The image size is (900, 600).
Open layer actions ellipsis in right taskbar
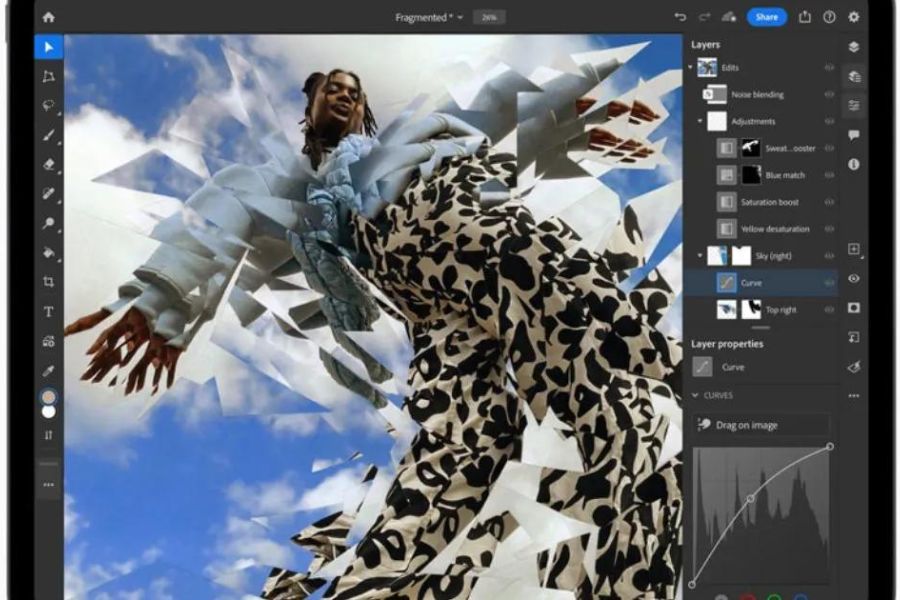click(854, 396)
